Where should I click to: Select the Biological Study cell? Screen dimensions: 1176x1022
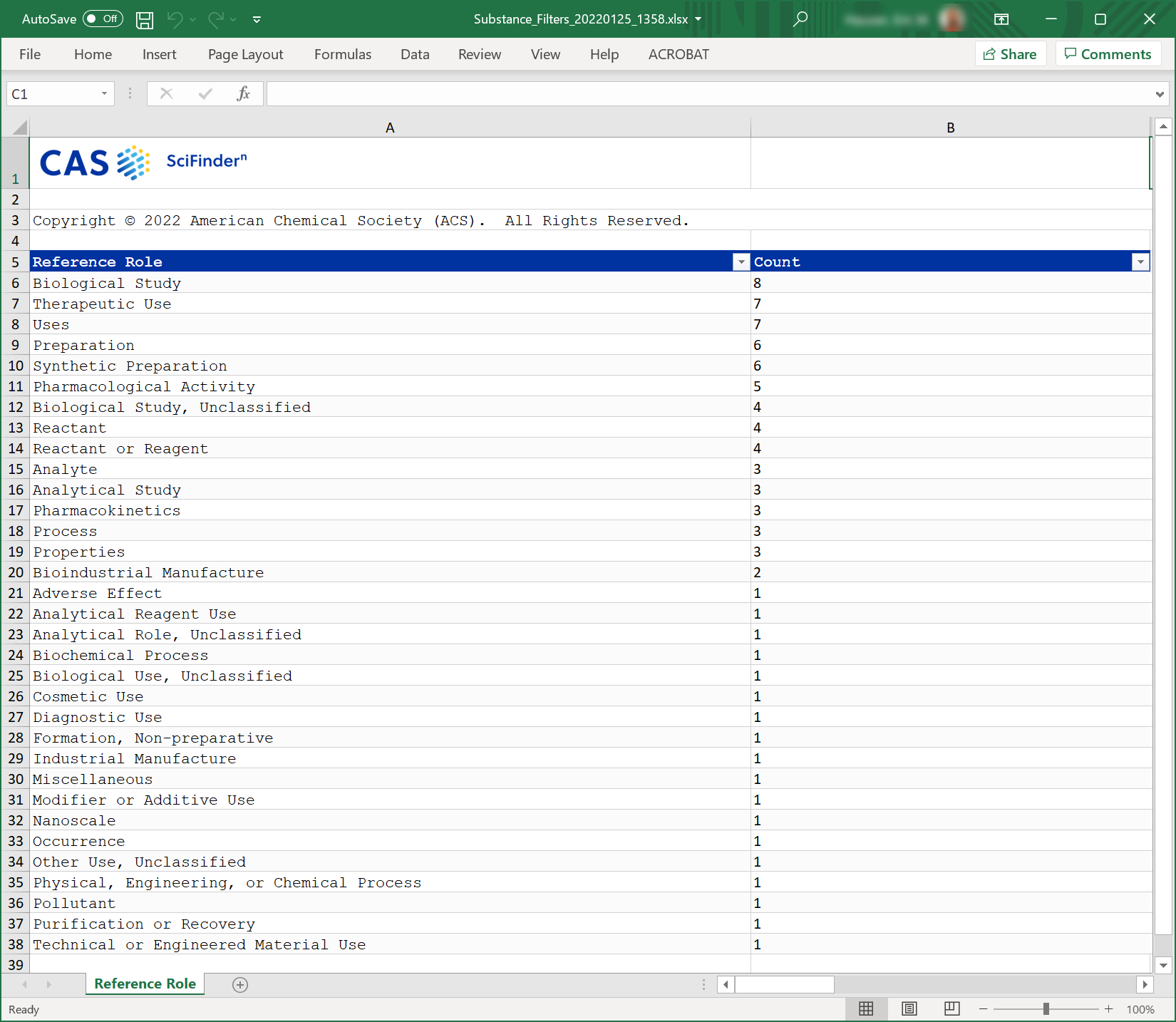pyautogui.click(x=390, y=283)
